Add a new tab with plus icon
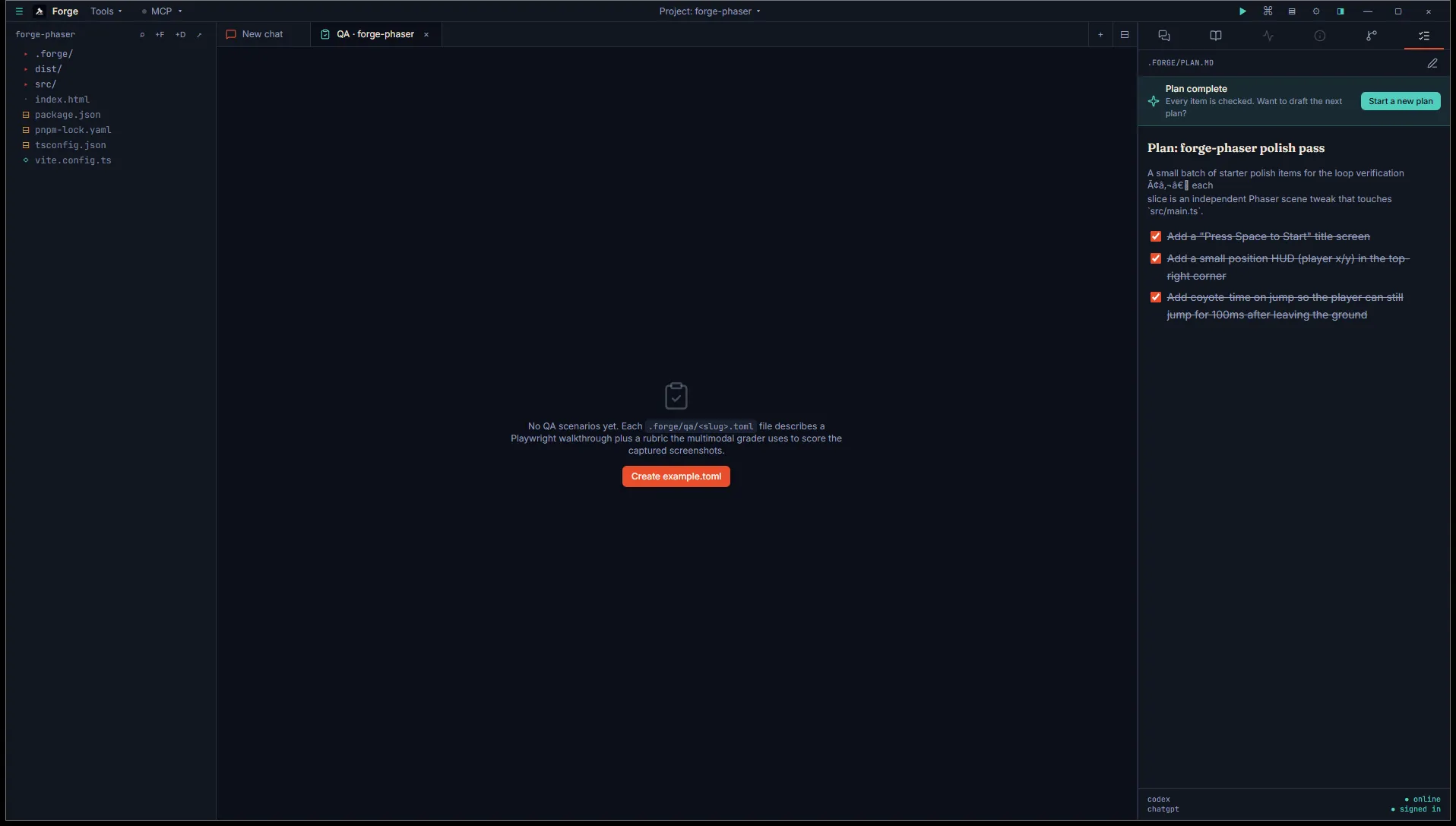The width and height of the screenshot is (1456, 826). tap(1100, 34)
